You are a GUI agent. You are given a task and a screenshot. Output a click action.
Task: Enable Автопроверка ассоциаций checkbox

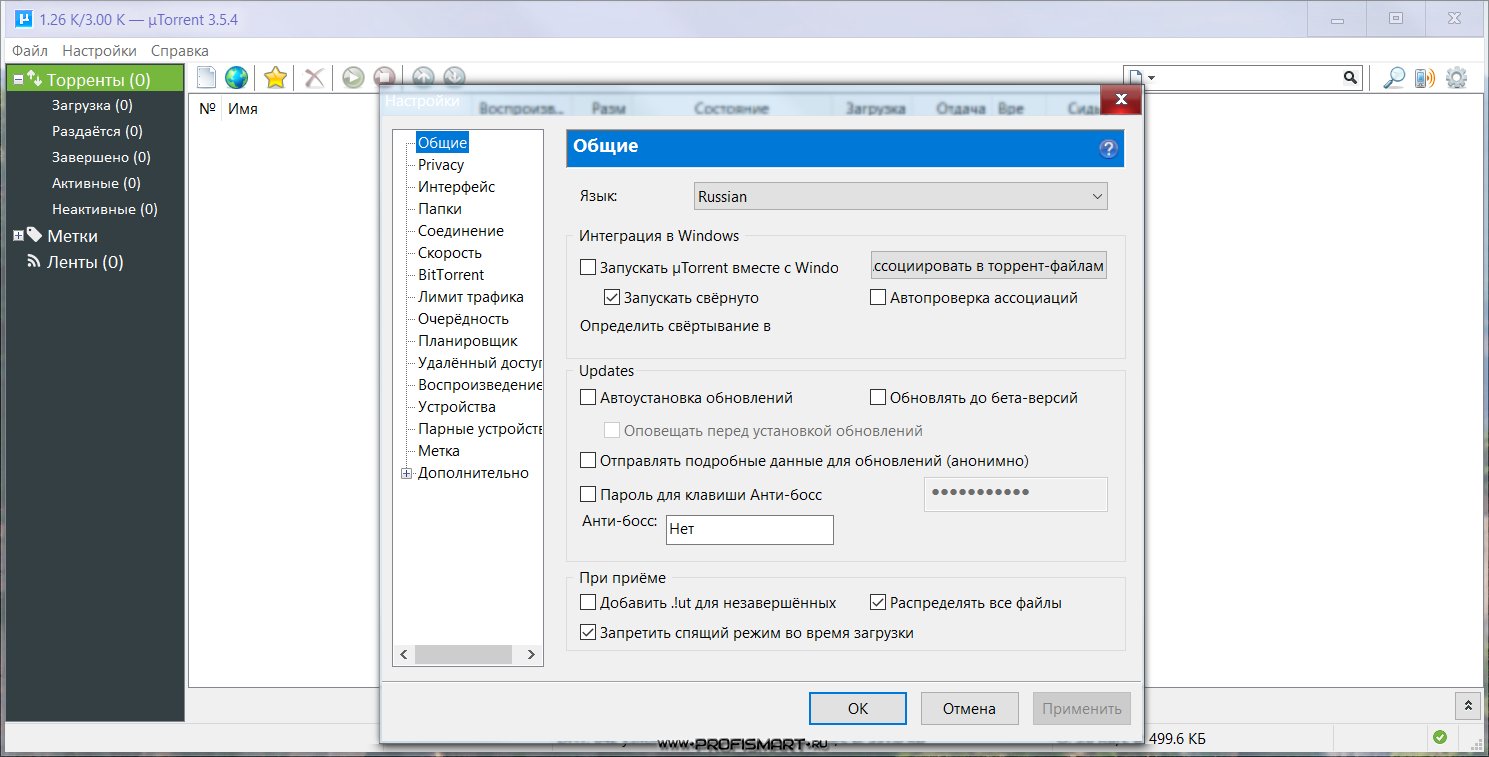tap(878, 297)
